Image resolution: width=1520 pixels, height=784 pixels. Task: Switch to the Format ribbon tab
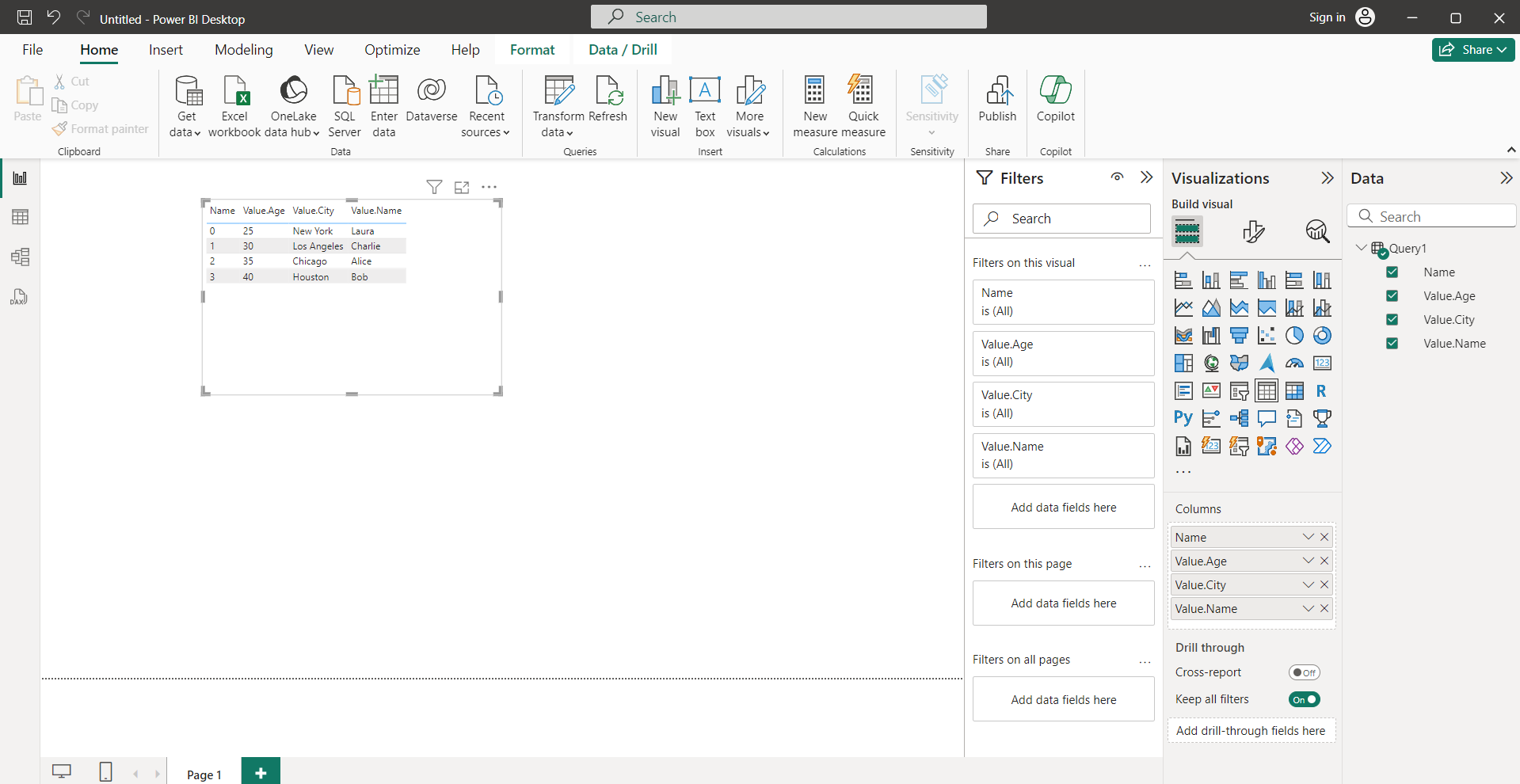532,49
